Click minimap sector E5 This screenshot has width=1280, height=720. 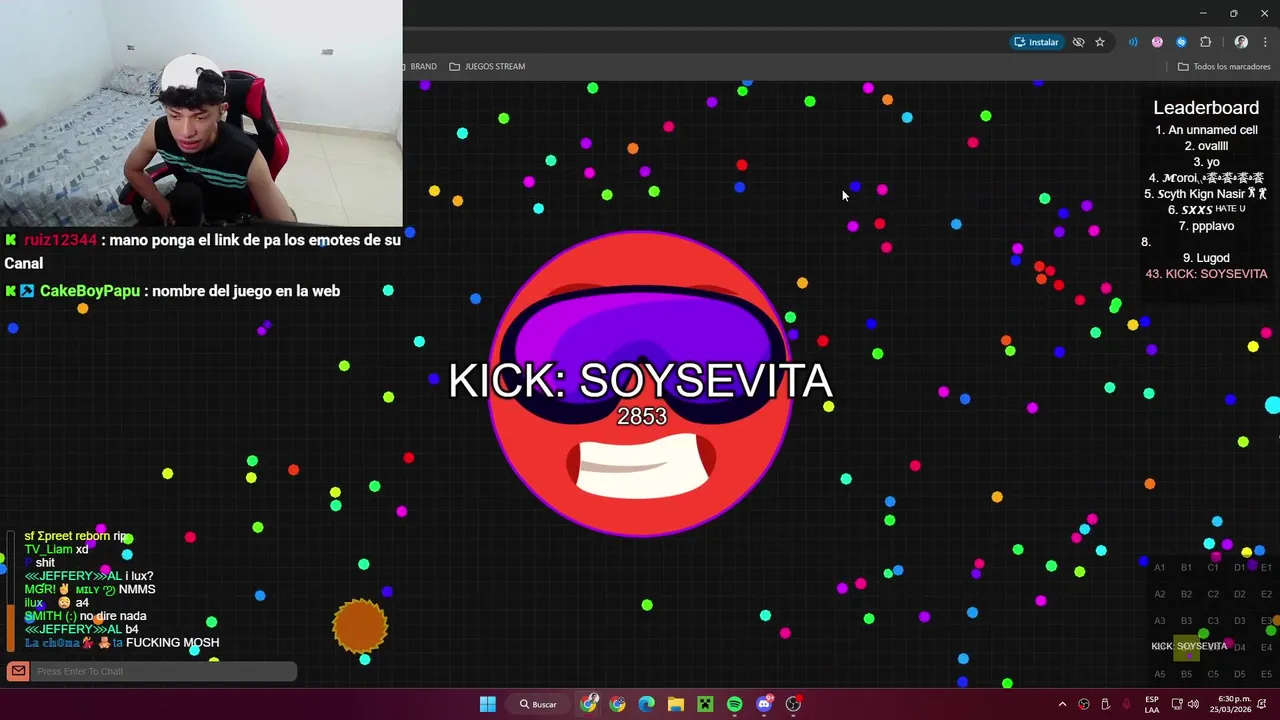tap(1266, 674)
